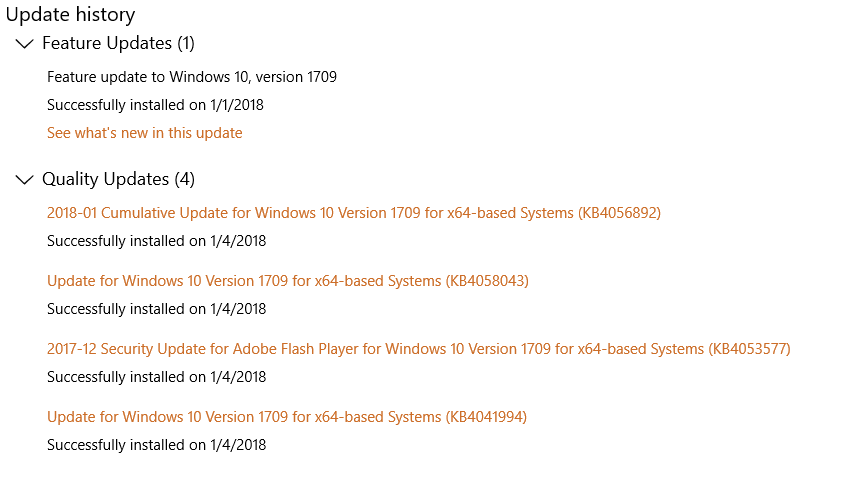Collapse the Feature Updates chevron
This screenshot has height=480, width=864.
pos(25,44)
